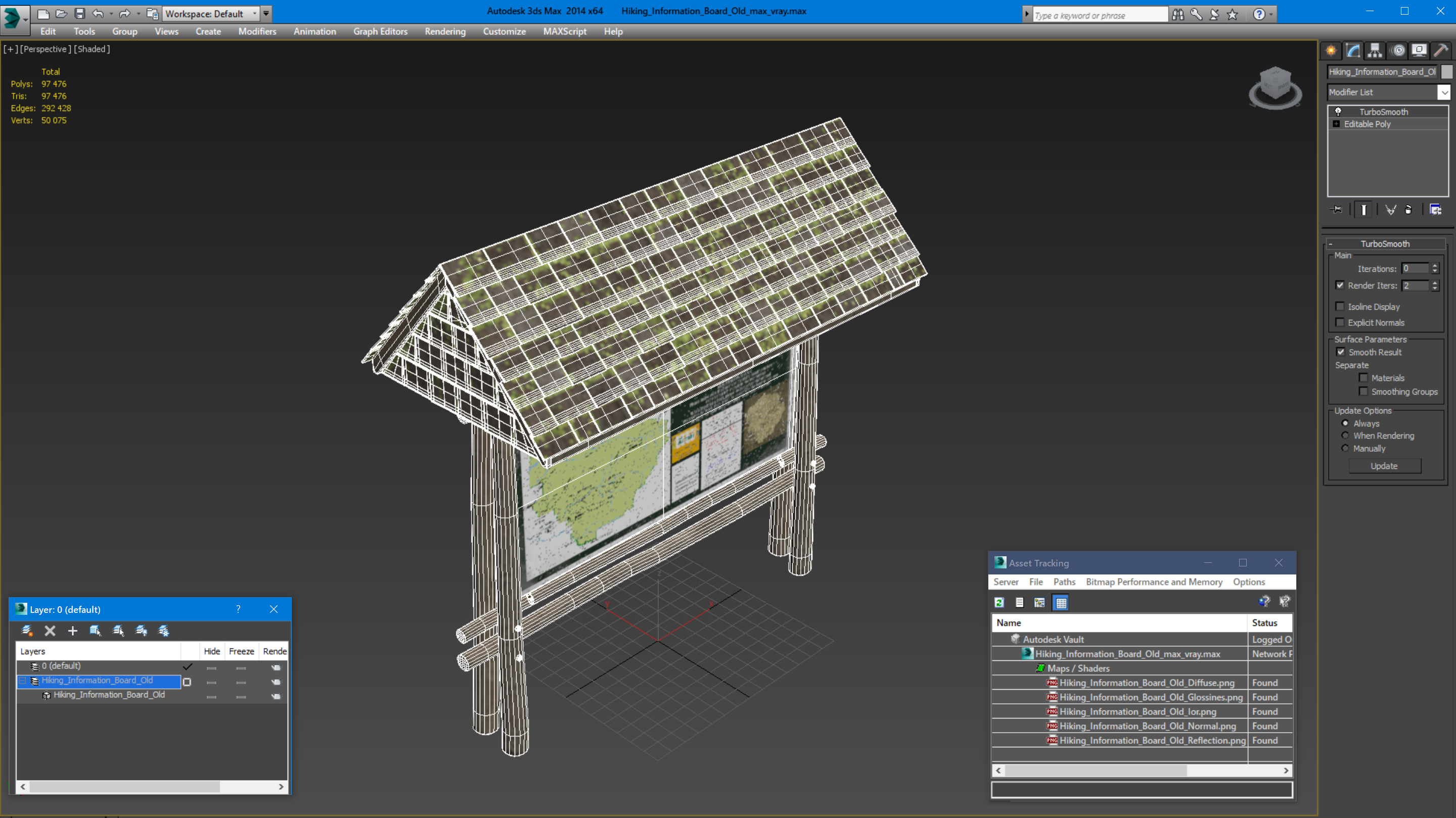Open the Hierarchy command panel tab

click(1375, 51)
